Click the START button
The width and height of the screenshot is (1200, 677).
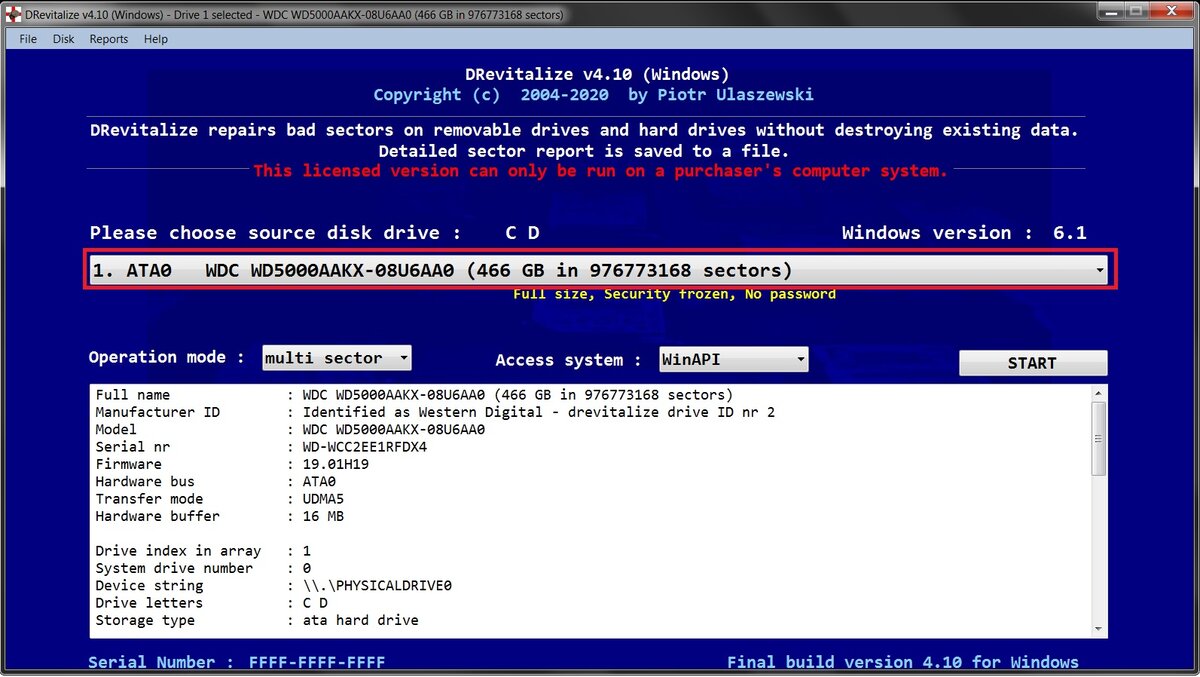point(1033,363)
